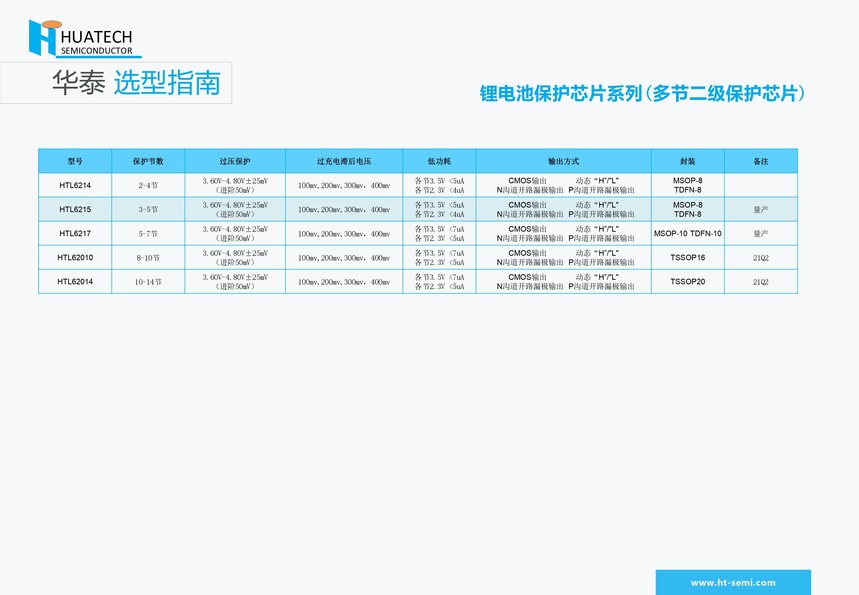
Task: Select the 21Q2 remark in HTL62014 row
Action: [761, 282]
